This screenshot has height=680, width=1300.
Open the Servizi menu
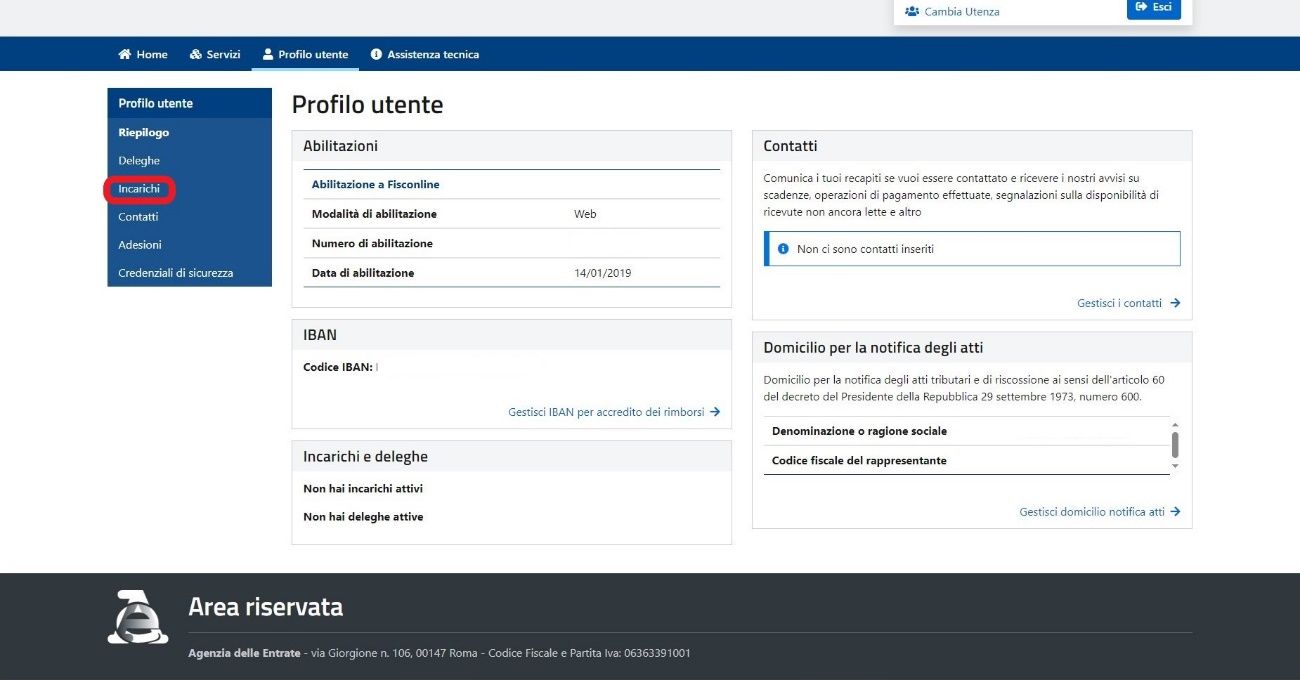(x=223, y=54)
